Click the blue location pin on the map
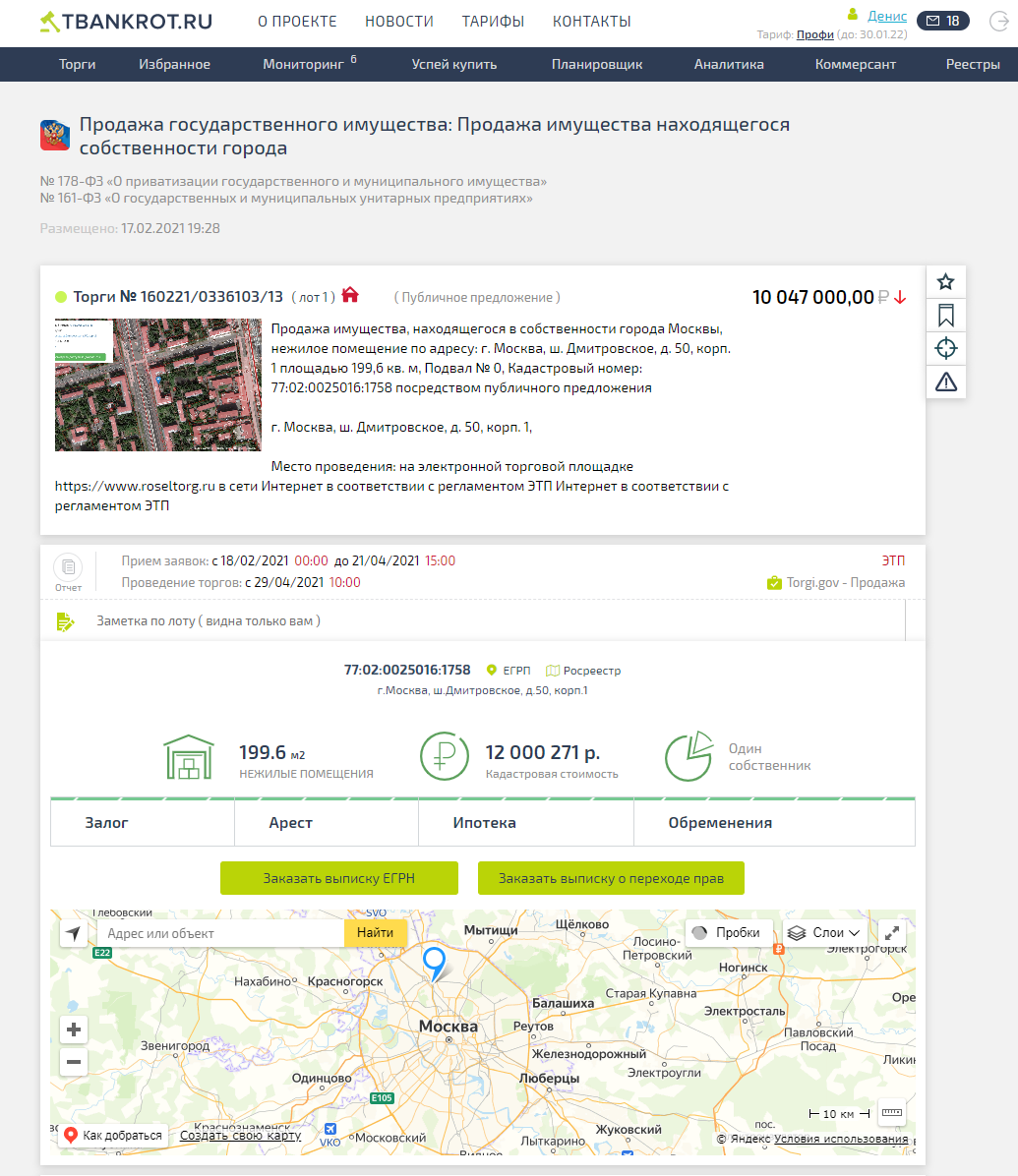 [x=435, y=963]
